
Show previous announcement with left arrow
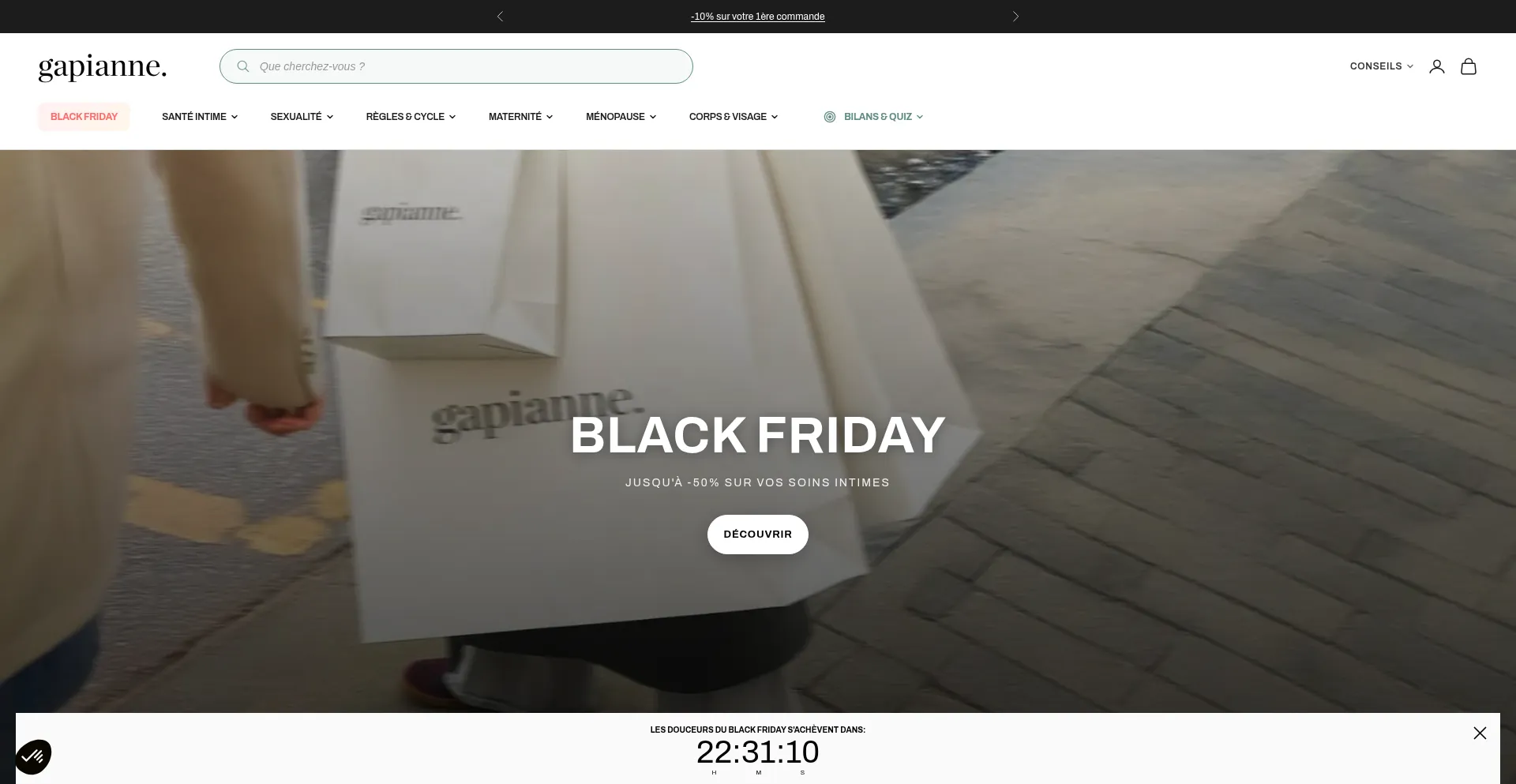(x=500, y=17)
